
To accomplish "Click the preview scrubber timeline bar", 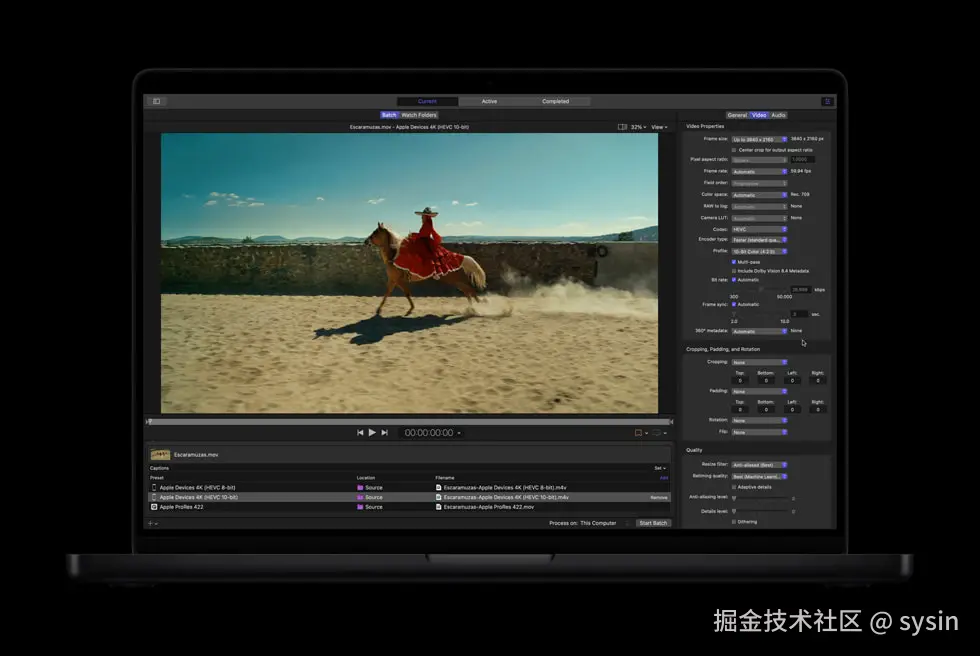I will click(409, 422).
